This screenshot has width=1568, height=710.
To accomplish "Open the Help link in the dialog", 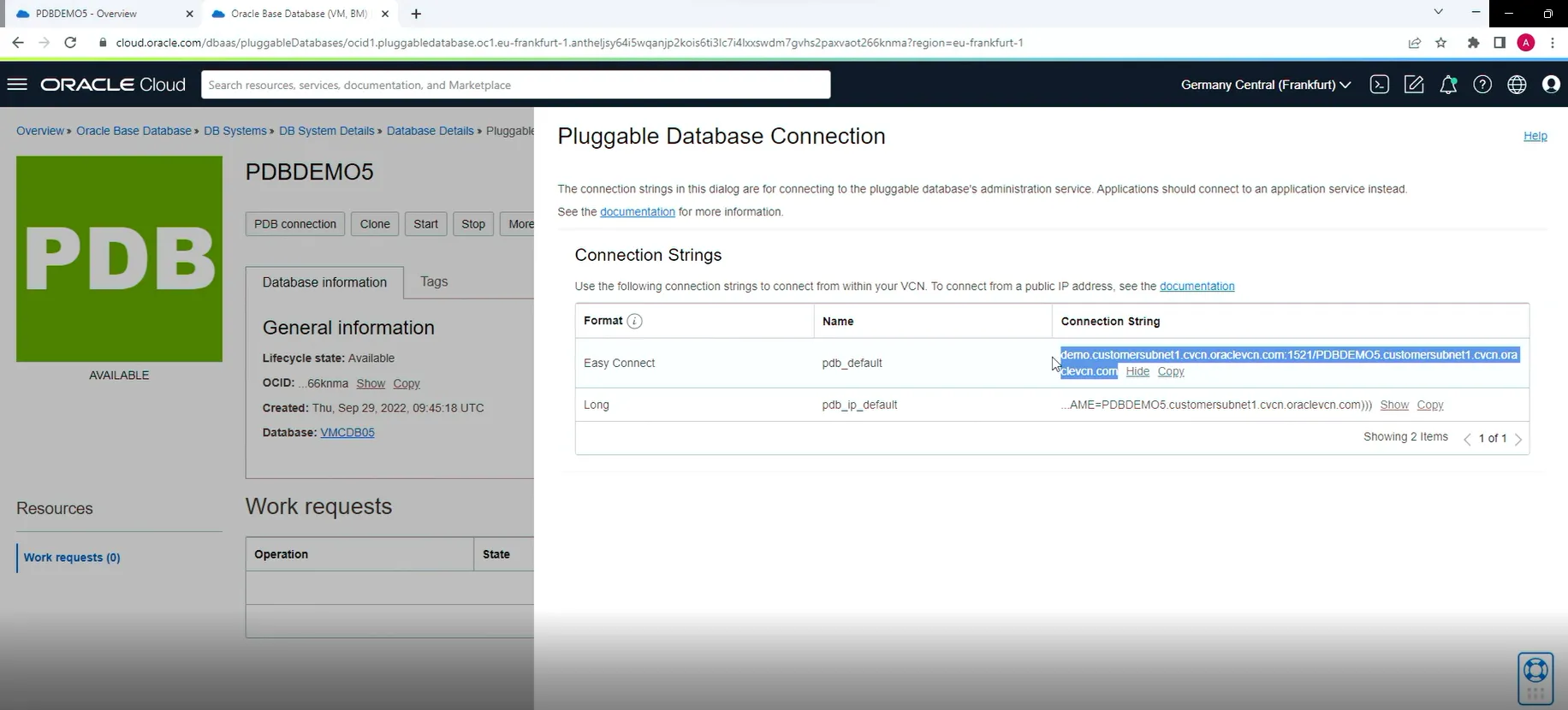I will [x=1535, y=136].
